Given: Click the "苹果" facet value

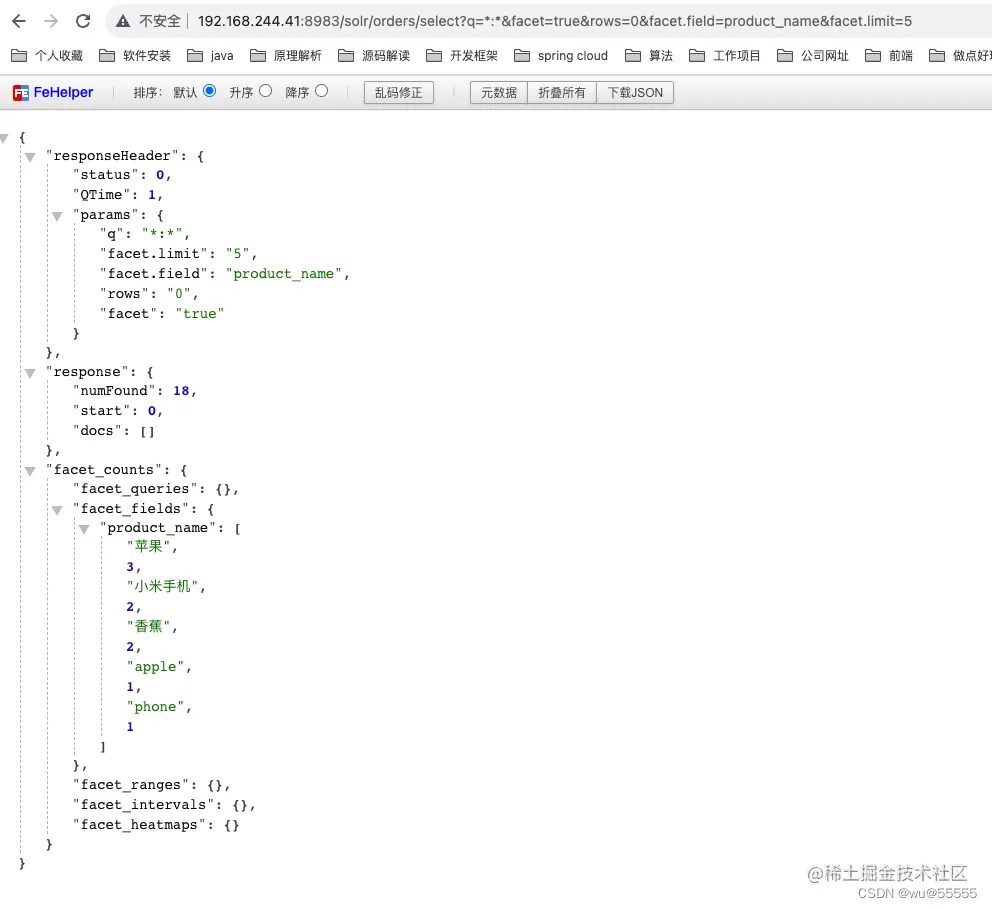Looking at the screenshot, I should coord(149,546).
